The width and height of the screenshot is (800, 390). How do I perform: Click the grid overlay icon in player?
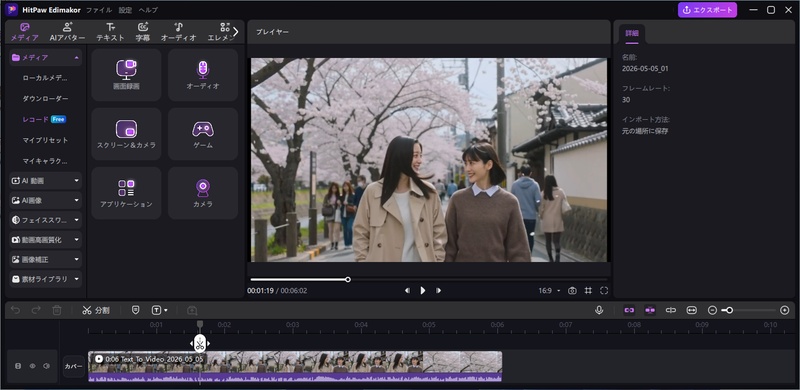[588, 290]
